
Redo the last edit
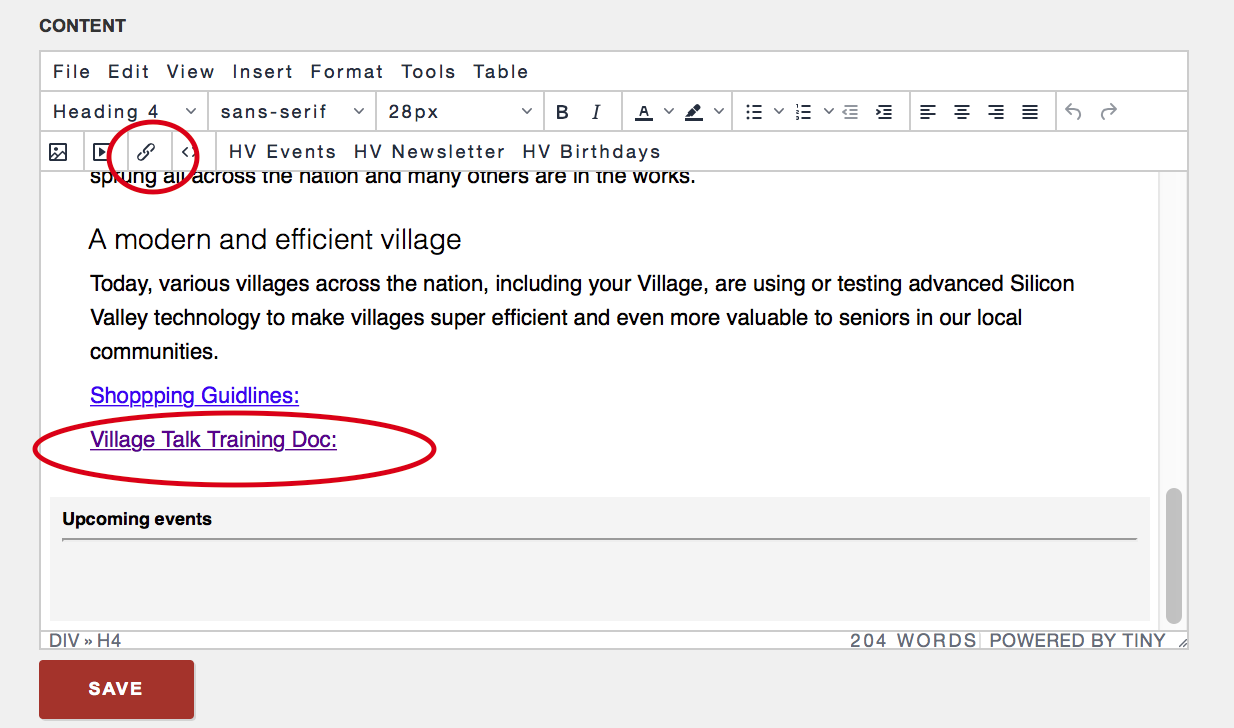1108,112
